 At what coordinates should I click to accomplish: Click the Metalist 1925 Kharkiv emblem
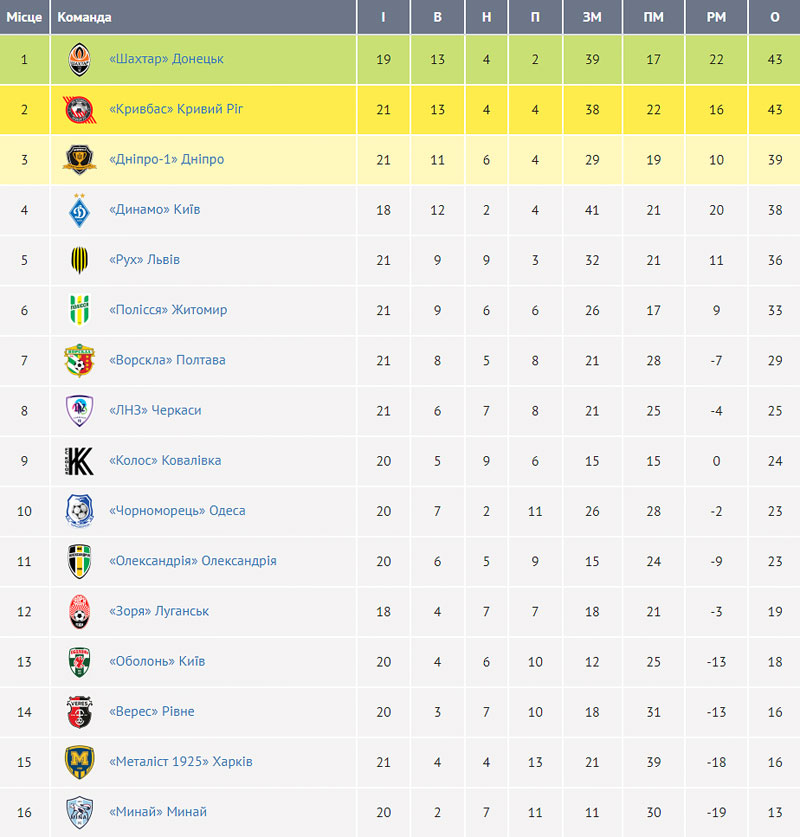80,762
